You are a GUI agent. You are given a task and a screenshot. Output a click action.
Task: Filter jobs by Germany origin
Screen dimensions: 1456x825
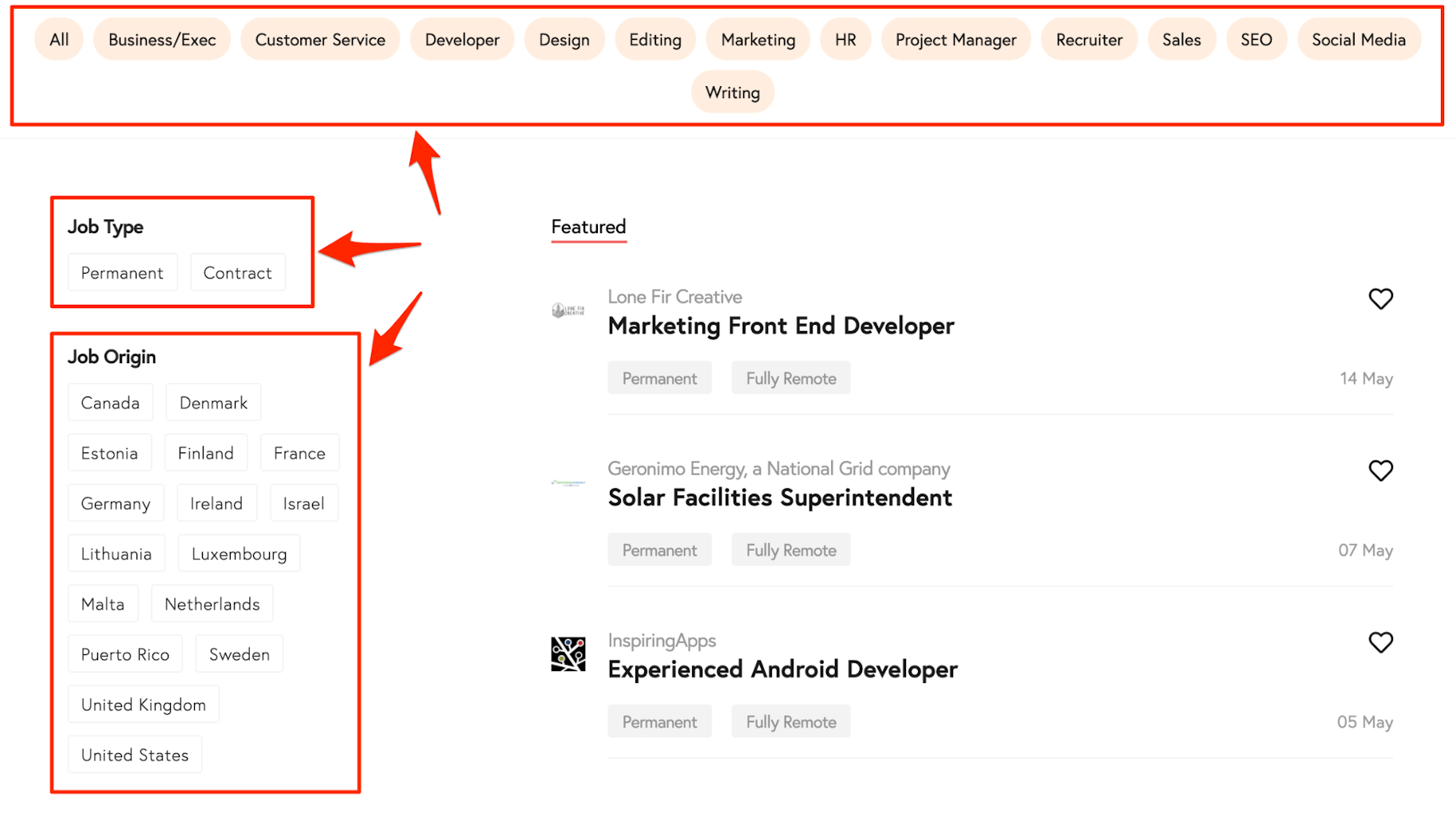116,503
